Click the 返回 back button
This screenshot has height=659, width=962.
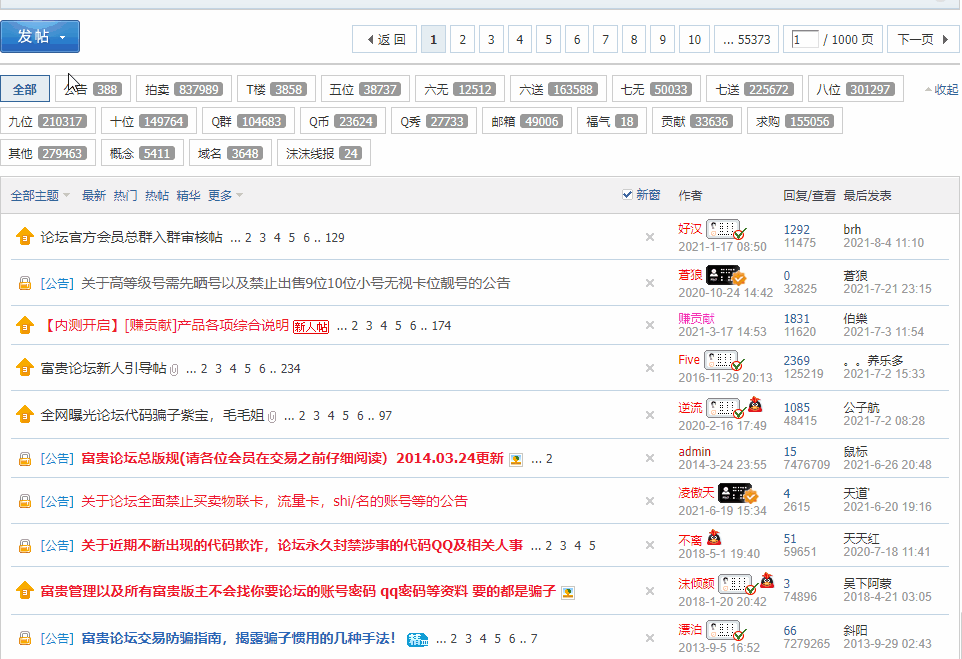tap(385, 40)
